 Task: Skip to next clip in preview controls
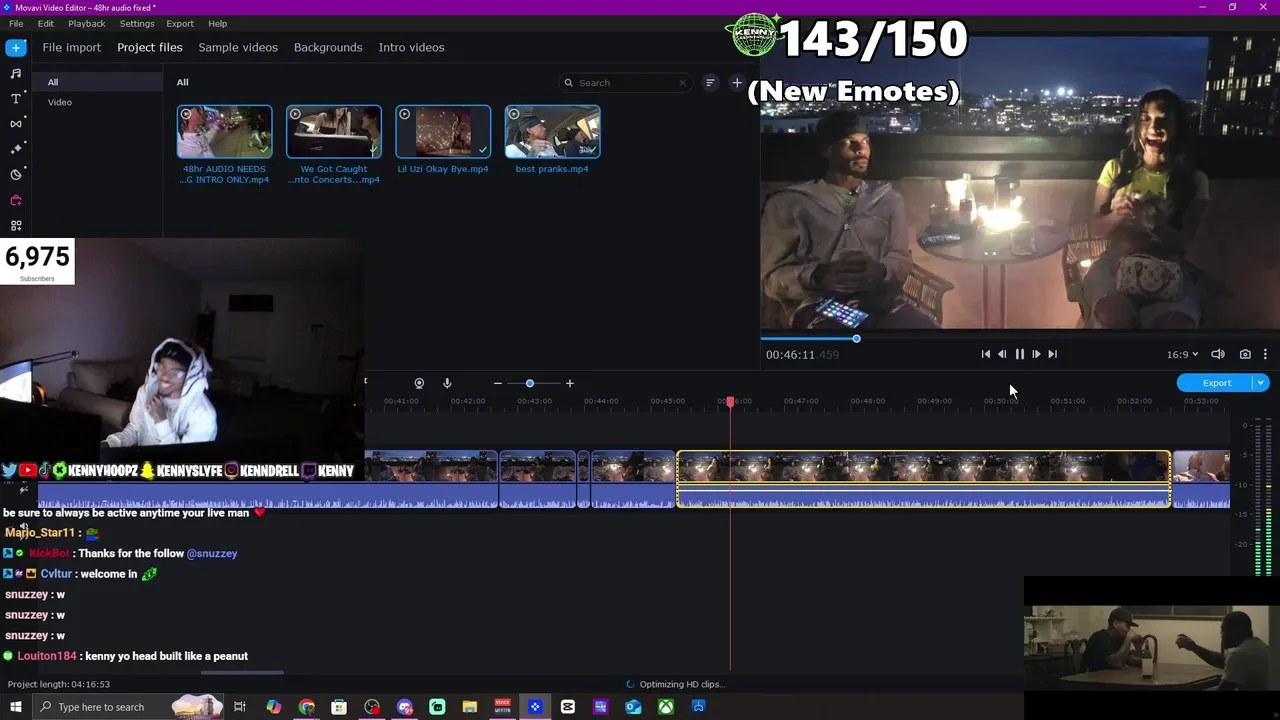(x=1052, y=354)
